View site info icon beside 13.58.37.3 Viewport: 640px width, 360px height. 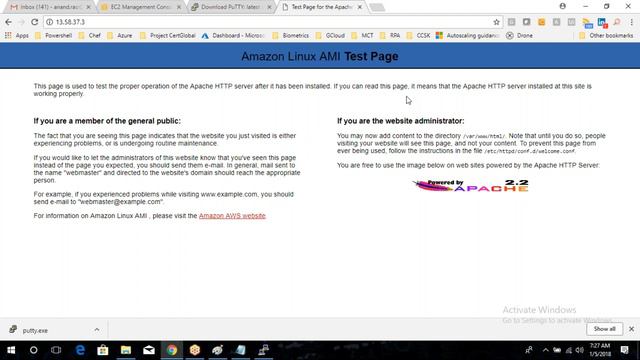pos(49,22)
